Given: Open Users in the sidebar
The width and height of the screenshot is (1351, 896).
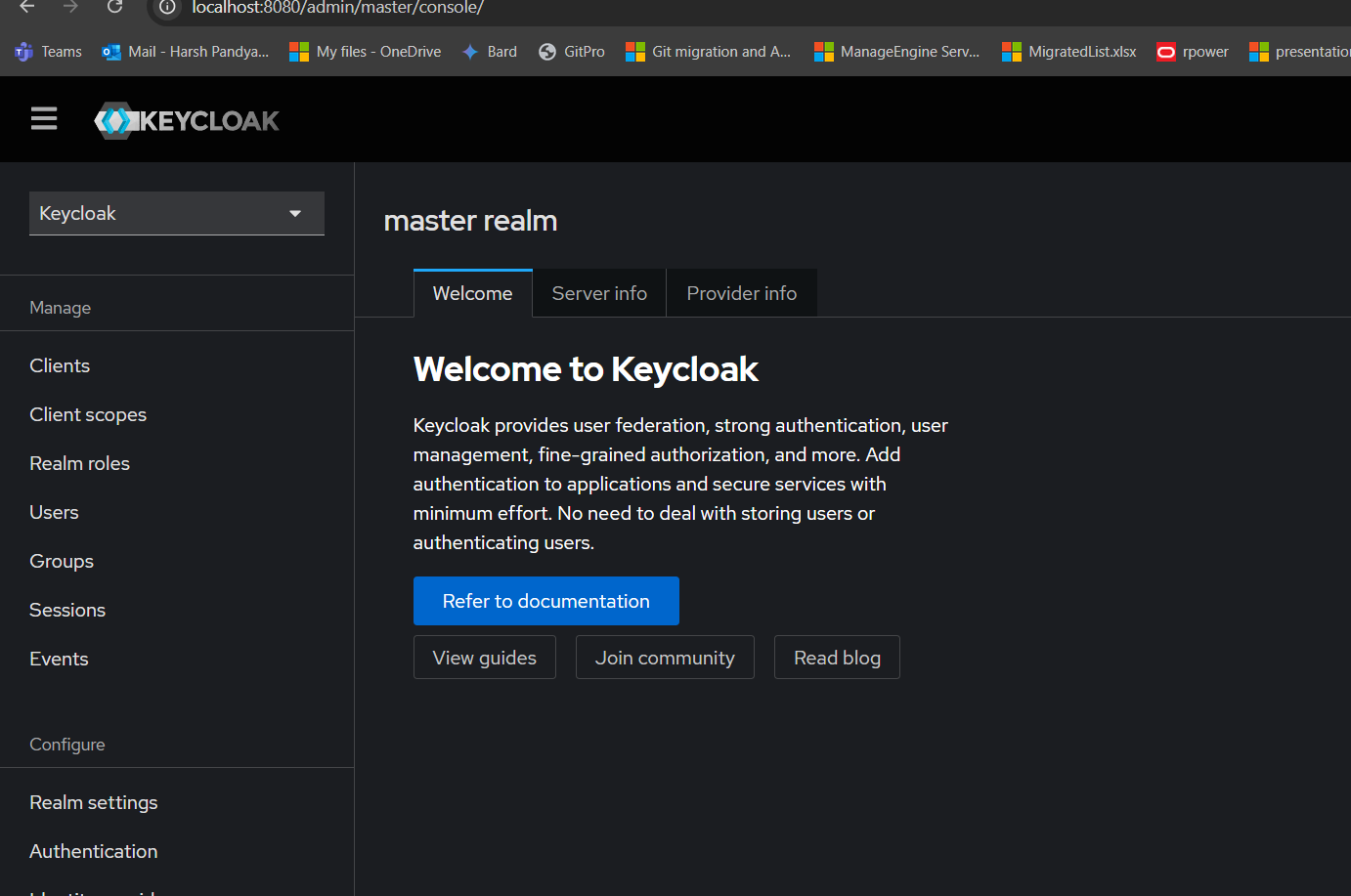Looking at the screenshot, I should pos(54,512).
